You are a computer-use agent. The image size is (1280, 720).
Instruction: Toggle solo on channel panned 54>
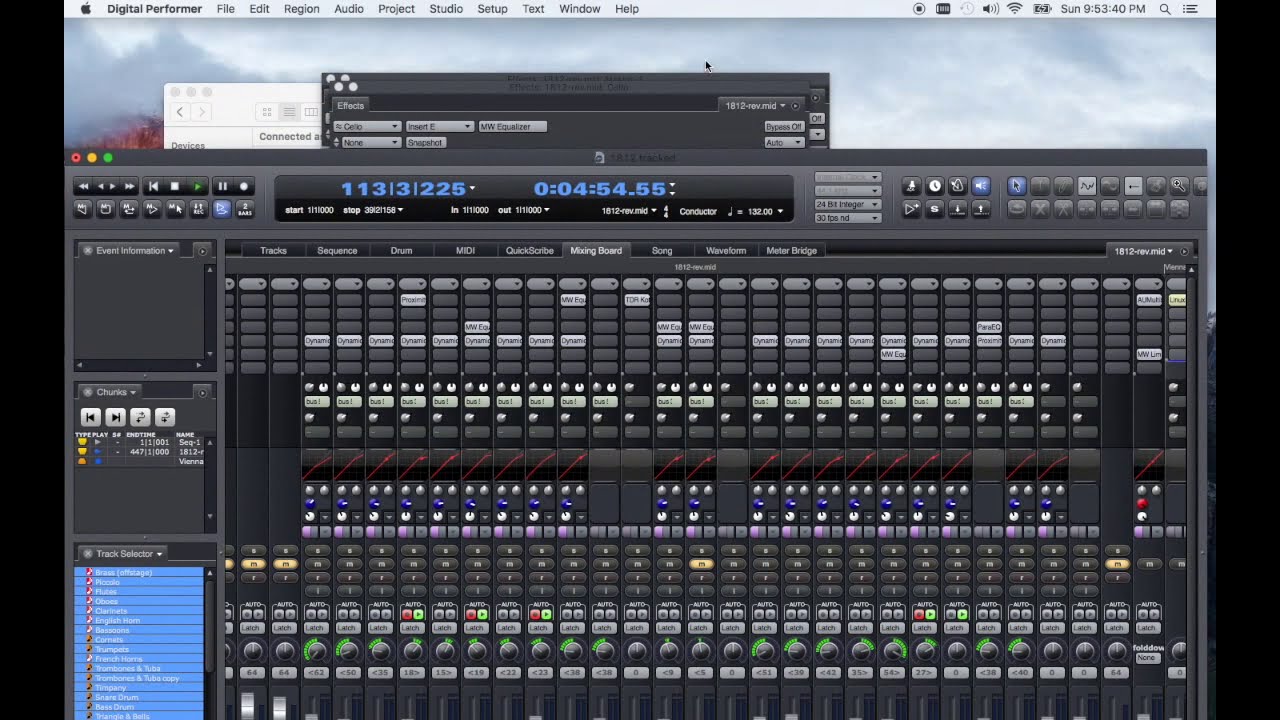click(x=893, y=551)
